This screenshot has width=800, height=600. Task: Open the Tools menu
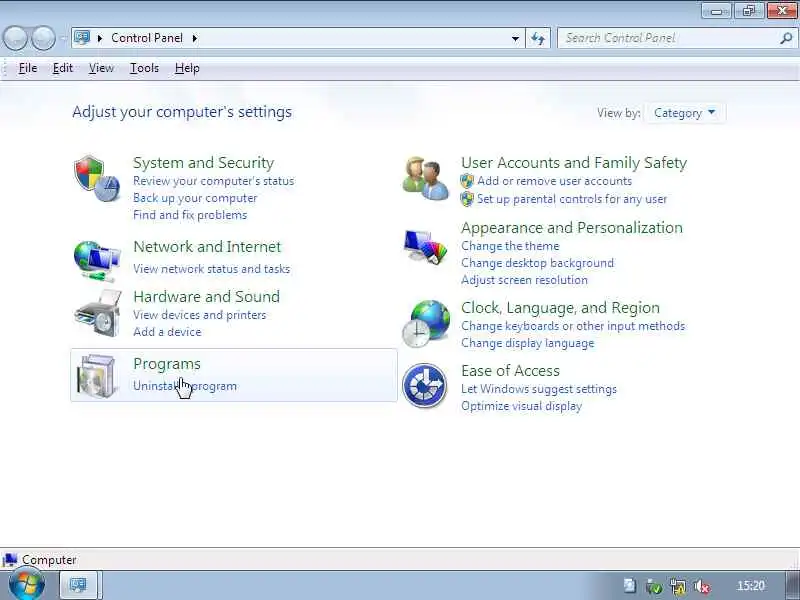[x=144, y=68]
